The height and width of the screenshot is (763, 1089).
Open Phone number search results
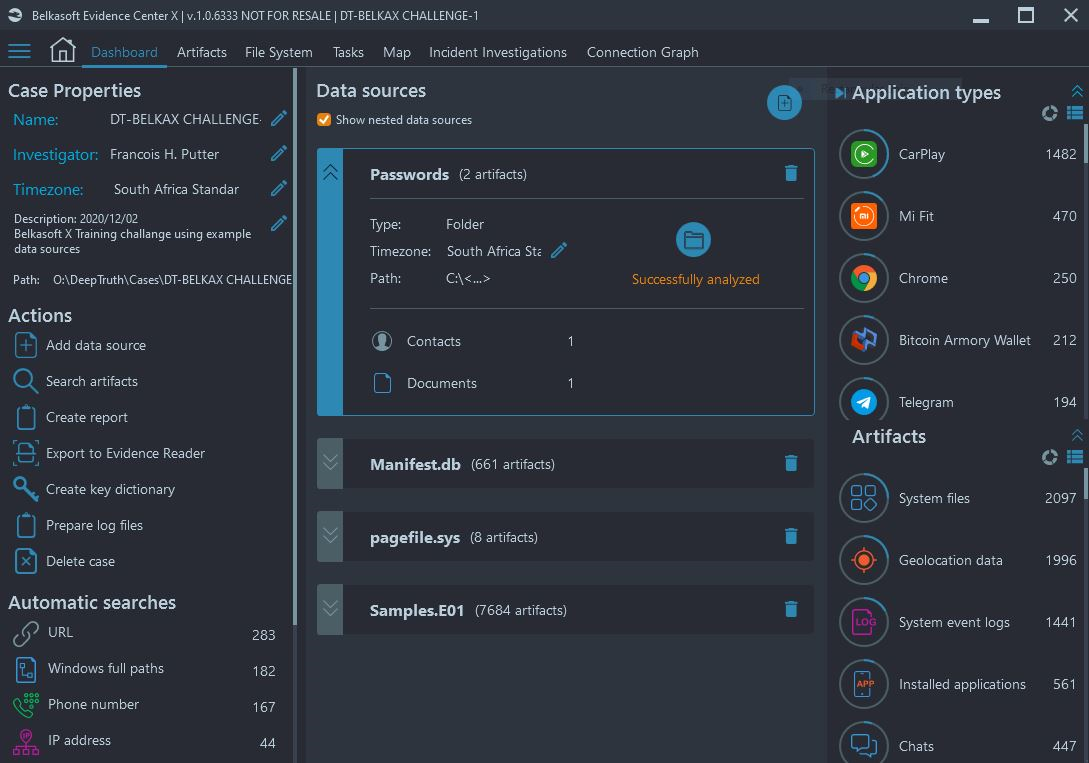[x=144, y=705]
